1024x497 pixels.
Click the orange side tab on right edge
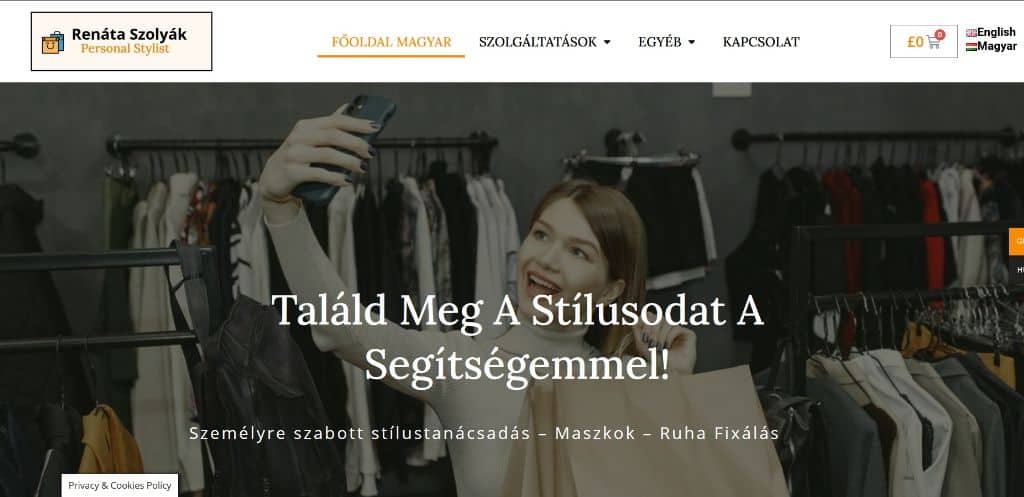(x=1017, y=242)
